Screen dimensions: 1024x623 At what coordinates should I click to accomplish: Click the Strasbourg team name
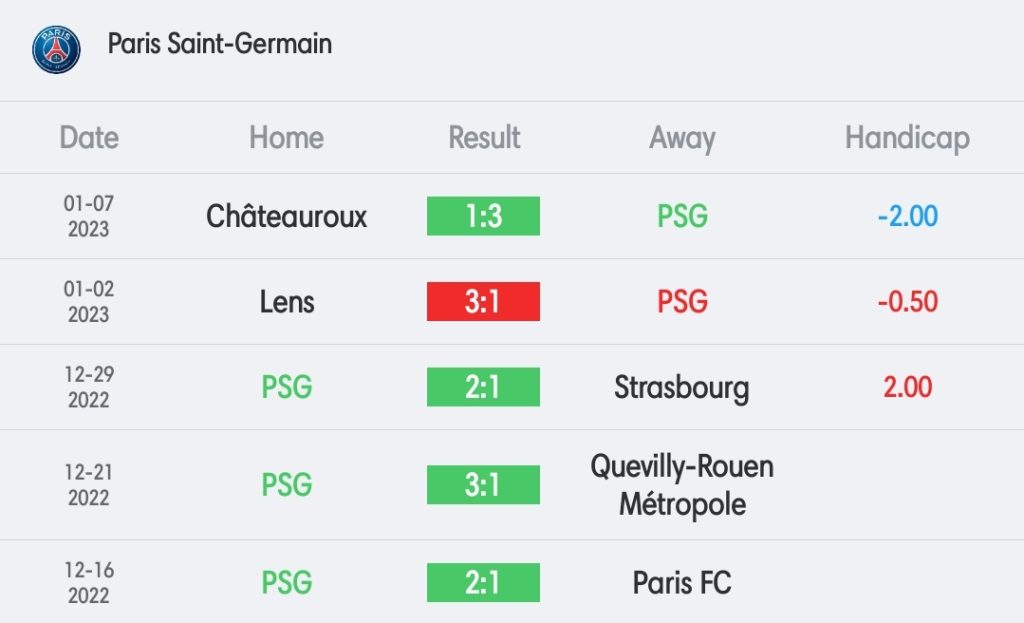tap(682, 388)
